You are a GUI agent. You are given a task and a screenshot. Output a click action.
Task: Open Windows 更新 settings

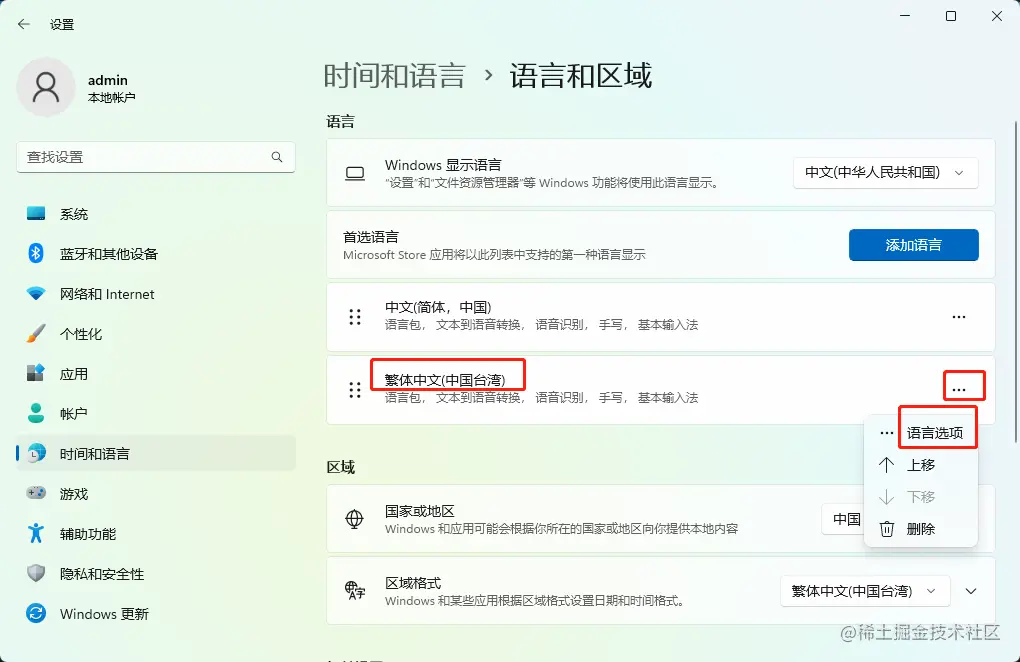[x=156, y=614]
